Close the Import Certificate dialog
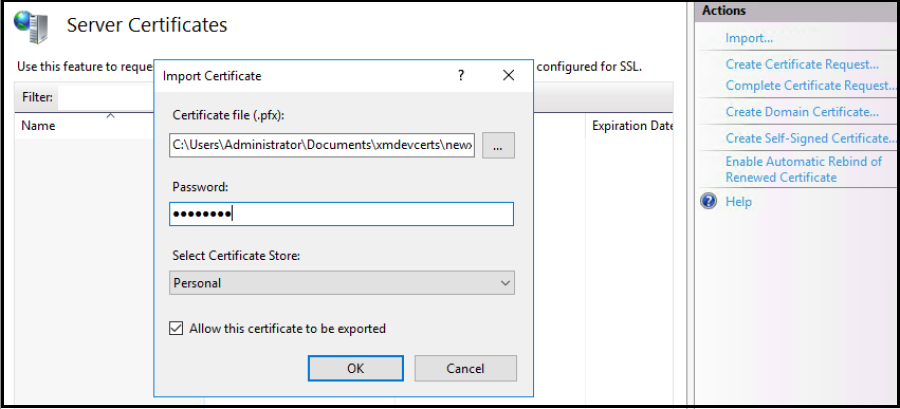900x409 pixels. click(x=508, y=76)
